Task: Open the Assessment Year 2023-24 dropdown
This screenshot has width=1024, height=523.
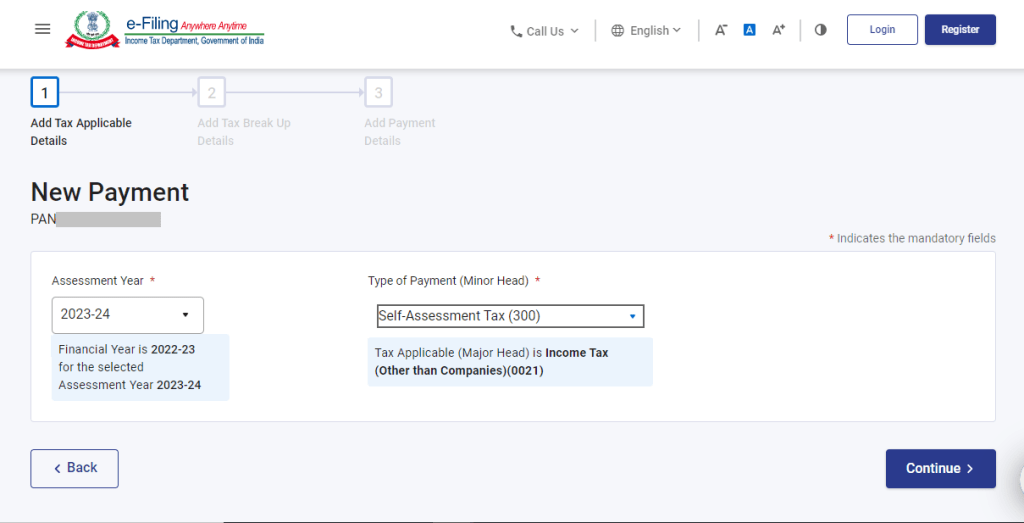Action: pos(127,315)
